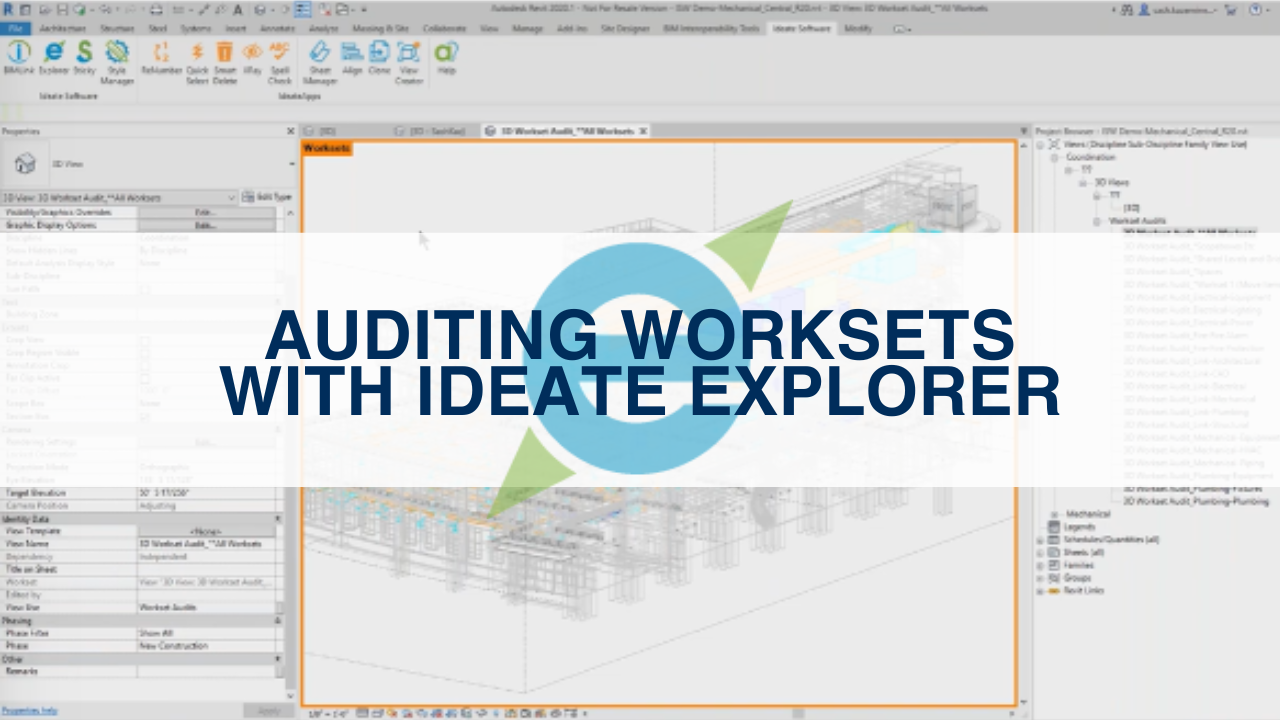Open the Sheet Manager app
Screen dimensions: 1280x720
pos(320,63)
